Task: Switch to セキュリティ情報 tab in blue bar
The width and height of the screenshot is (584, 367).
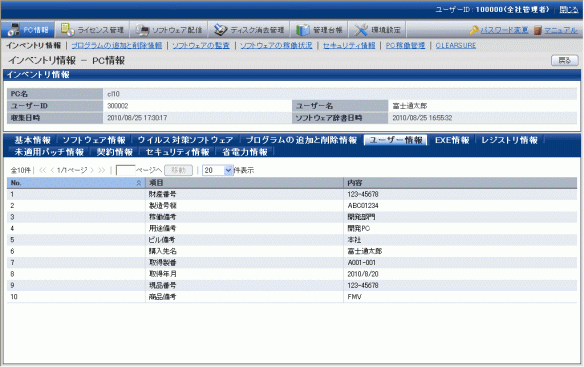Action: click(x=177, y=152)
